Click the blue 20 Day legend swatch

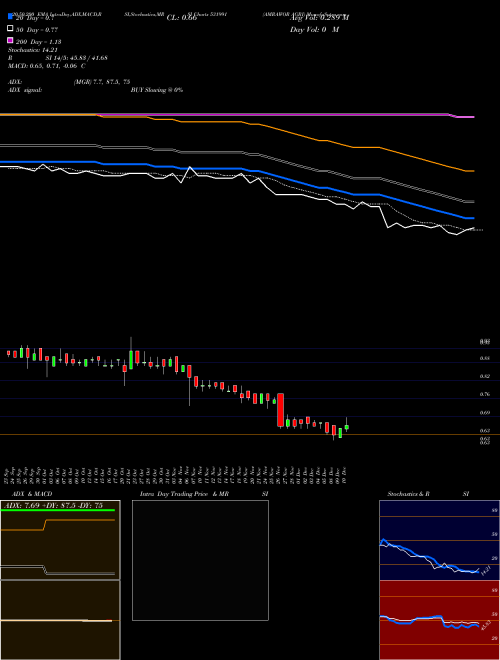point(10,17)
